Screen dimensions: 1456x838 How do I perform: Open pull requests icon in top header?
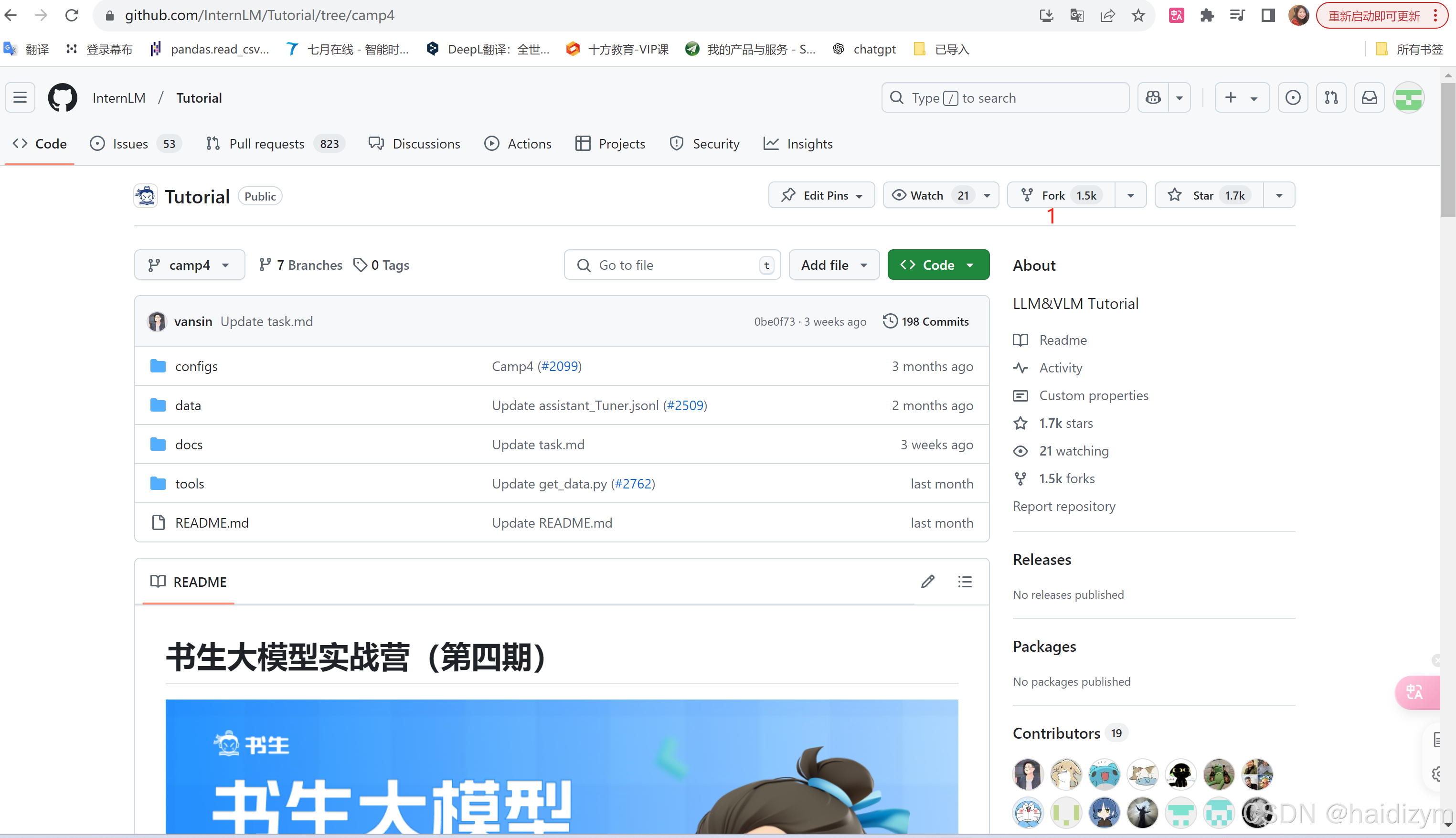(1331, 97)
